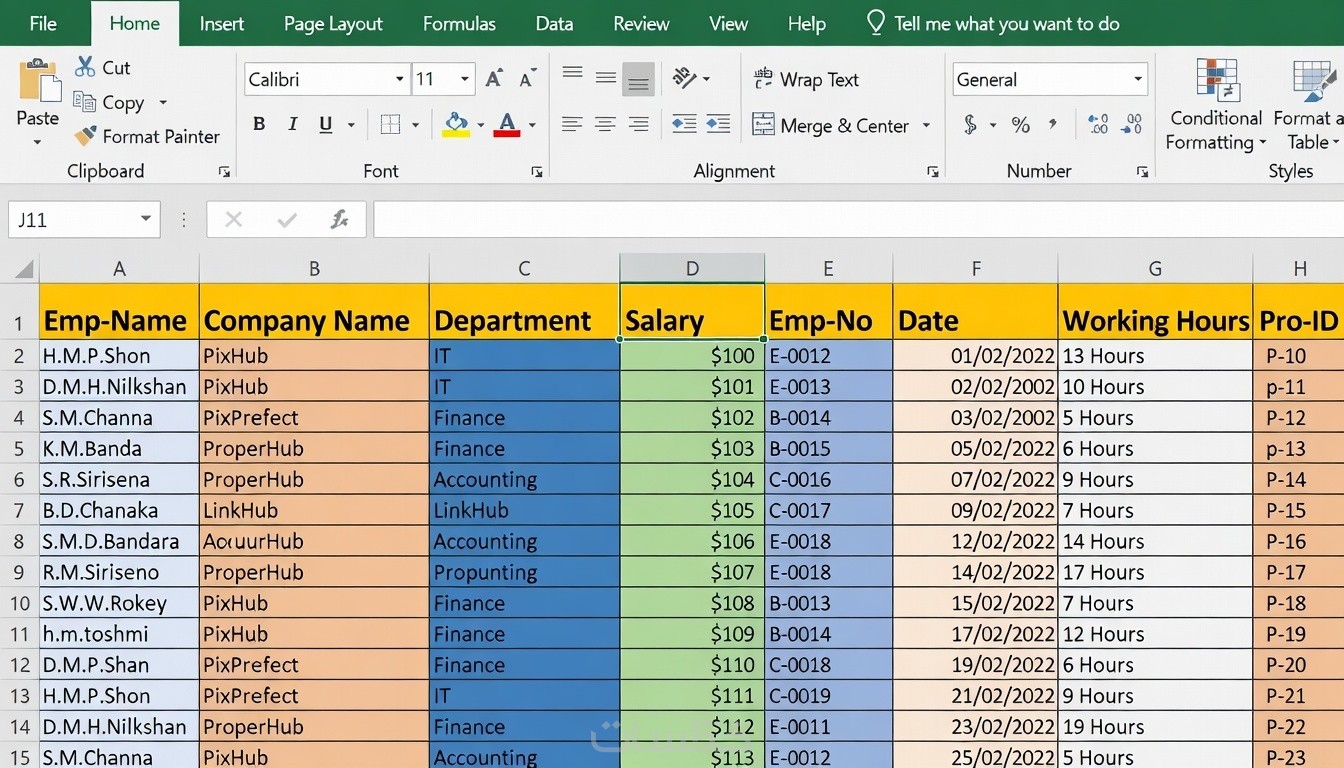Screen dimensions: 1344x768
Task: Apply Comma Style number format
Action: pyautogui.click(x=1053, y=124)
